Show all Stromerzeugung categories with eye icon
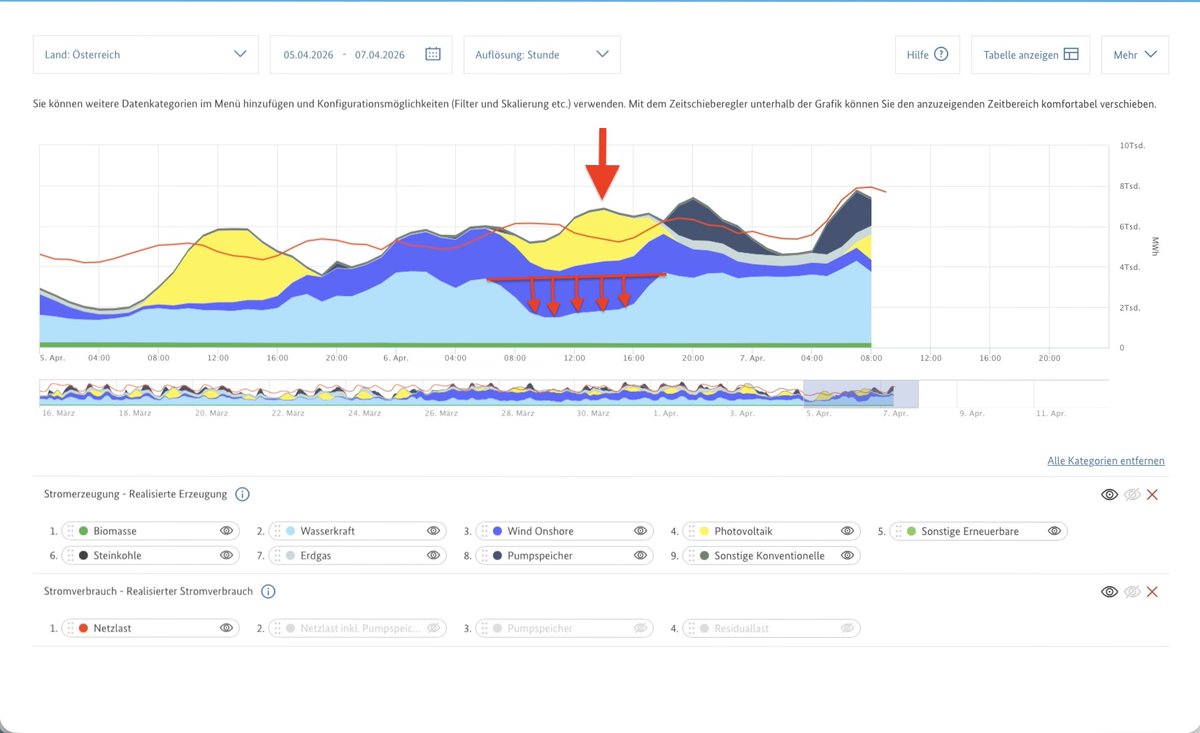1200x733 pixels. (x=1109, y=494)
